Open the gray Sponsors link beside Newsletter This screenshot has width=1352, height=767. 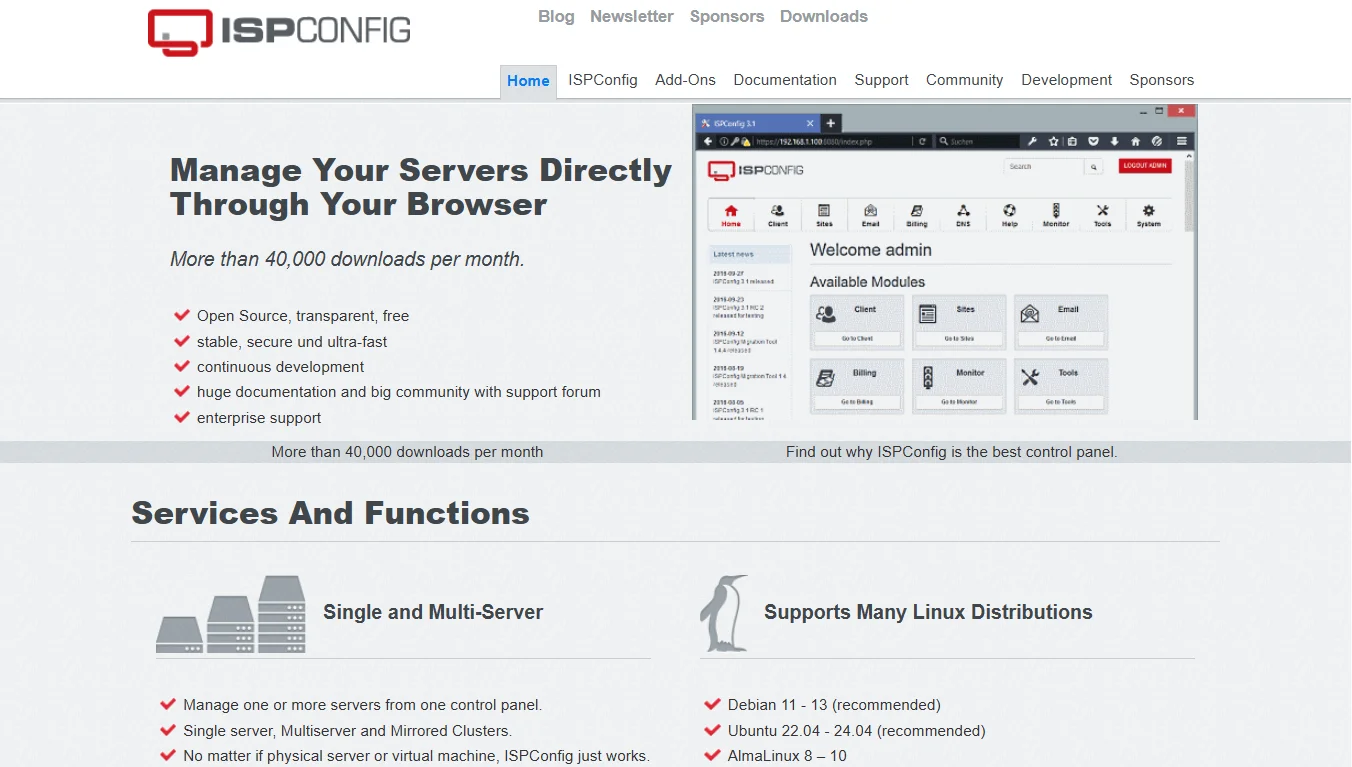pos(727,16)
